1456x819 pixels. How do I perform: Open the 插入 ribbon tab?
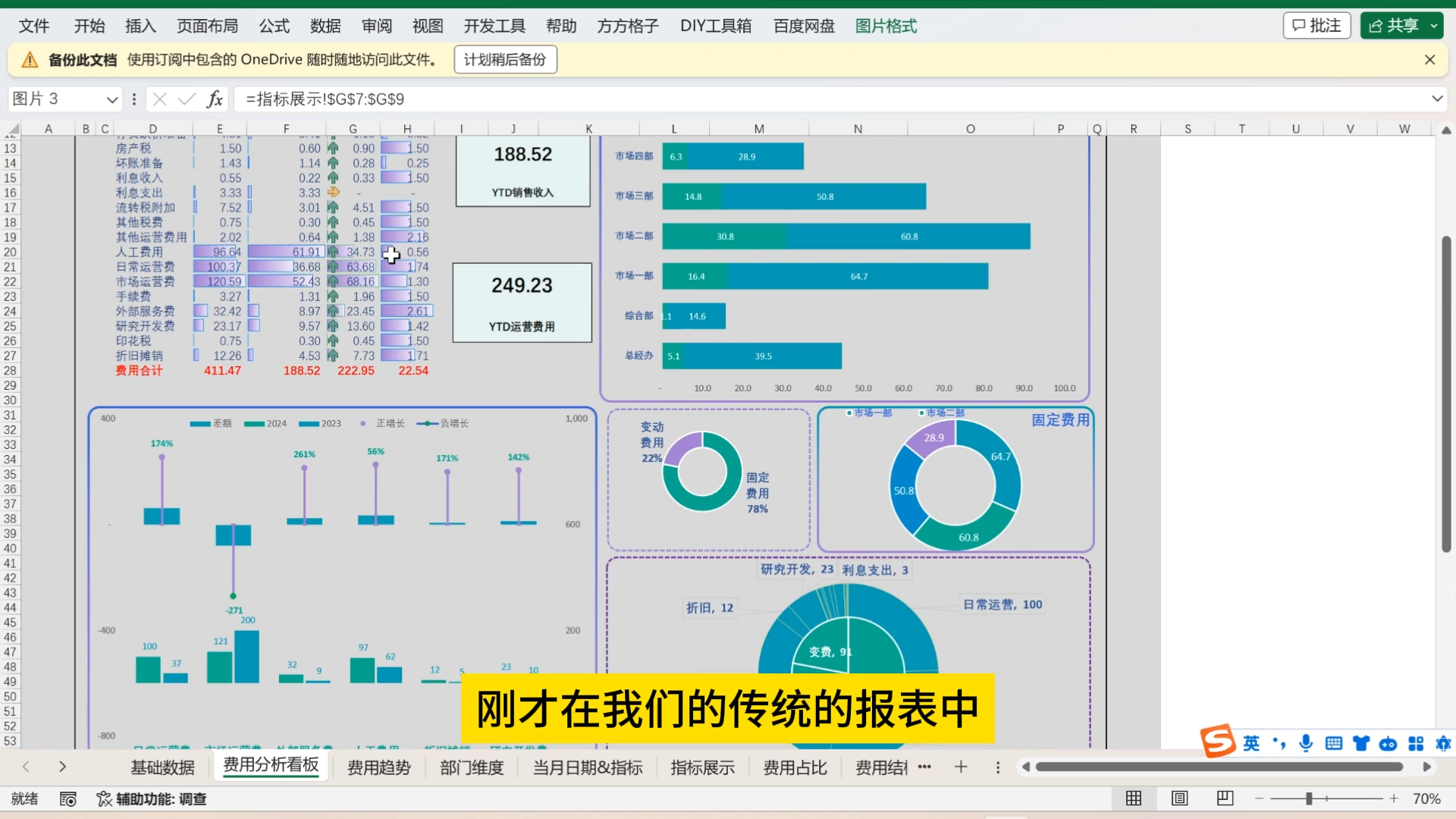point(140,26)
